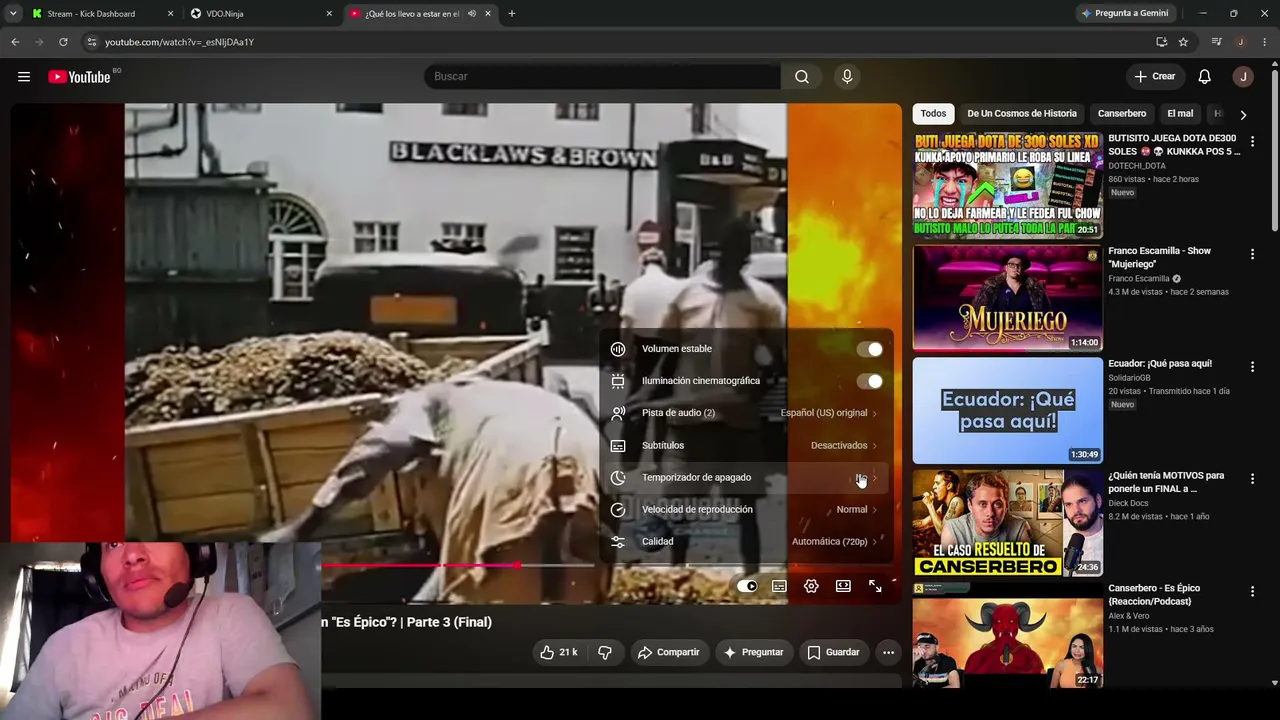Open Pista de audio options

pyautogui.click(x=747, y=413)
